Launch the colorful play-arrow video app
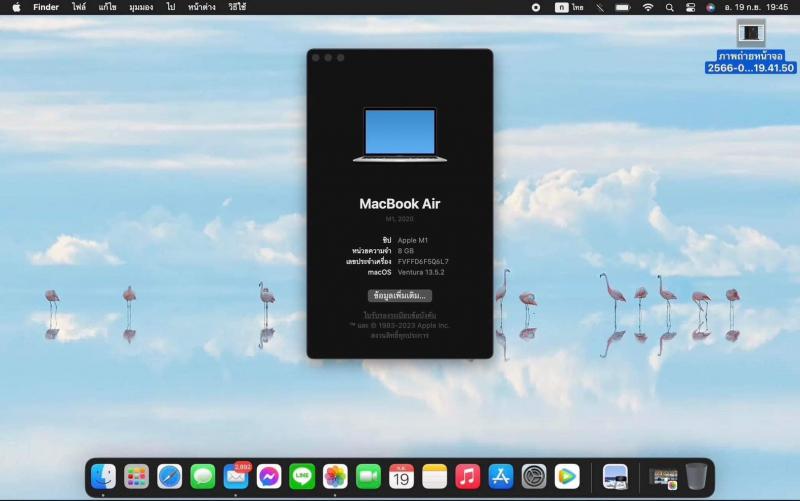 click(567, 477)
